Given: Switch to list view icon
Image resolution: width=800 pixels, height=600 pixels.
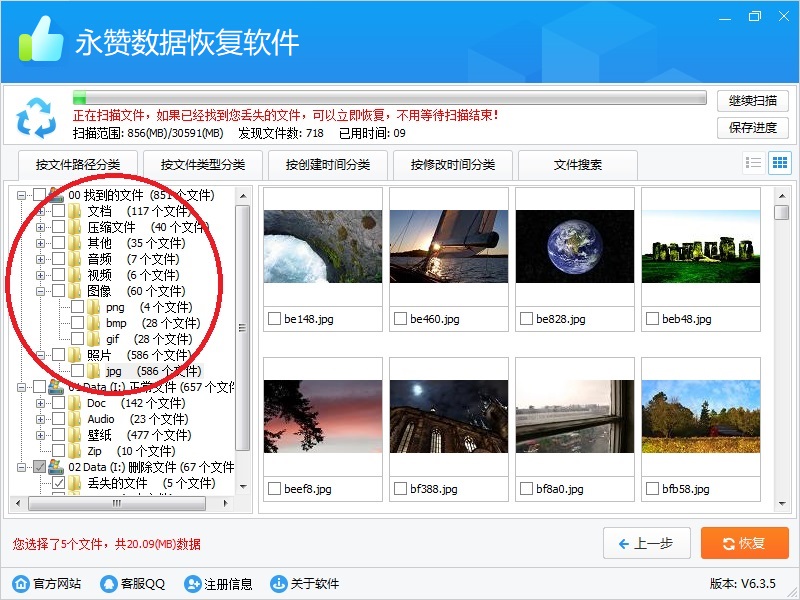Looking at the screenshot, I should (x=754, y=163).
